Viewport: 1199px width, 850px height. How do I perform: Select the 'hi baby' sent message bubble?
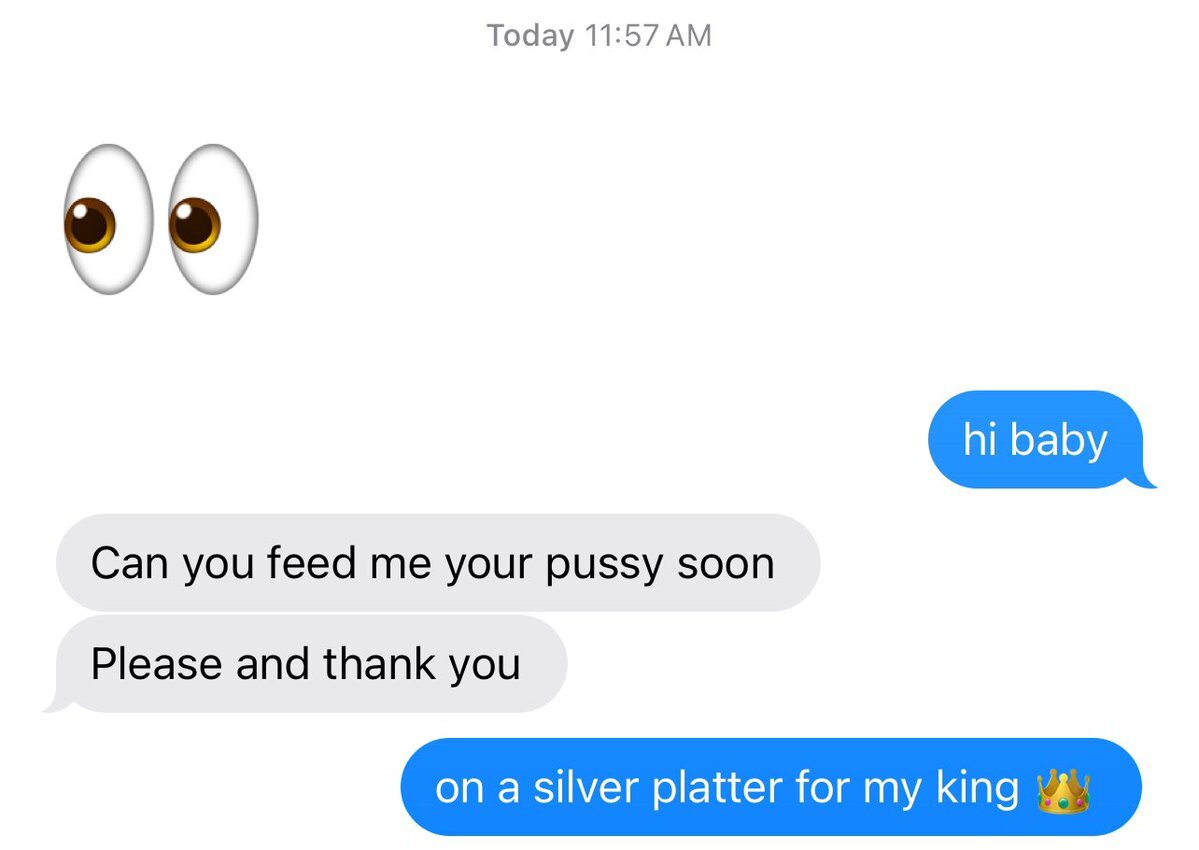tap(1036, 440)
